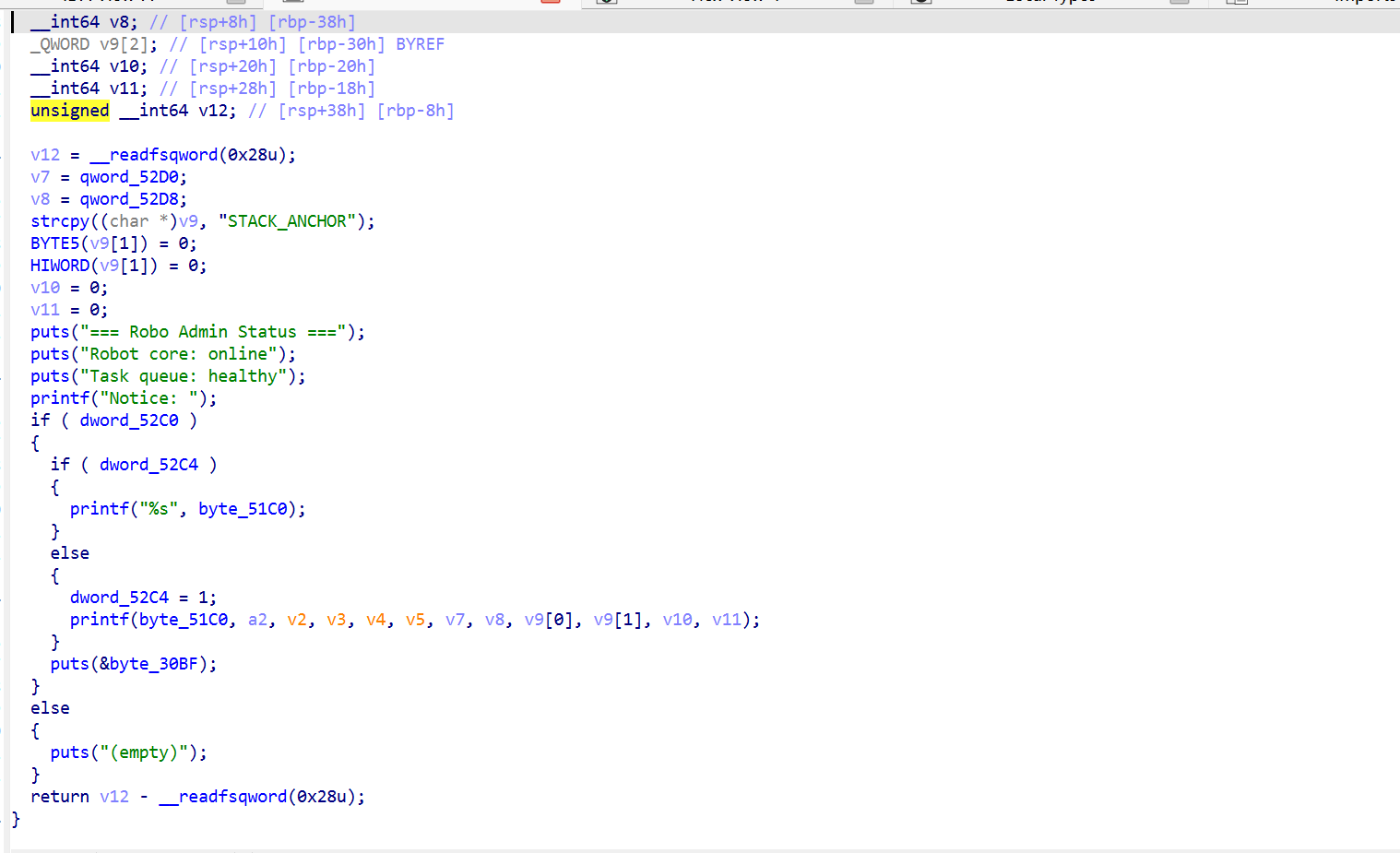Click dword_52C0 in the outer if condition
The image size is (1400, 853).
[129, 421]
